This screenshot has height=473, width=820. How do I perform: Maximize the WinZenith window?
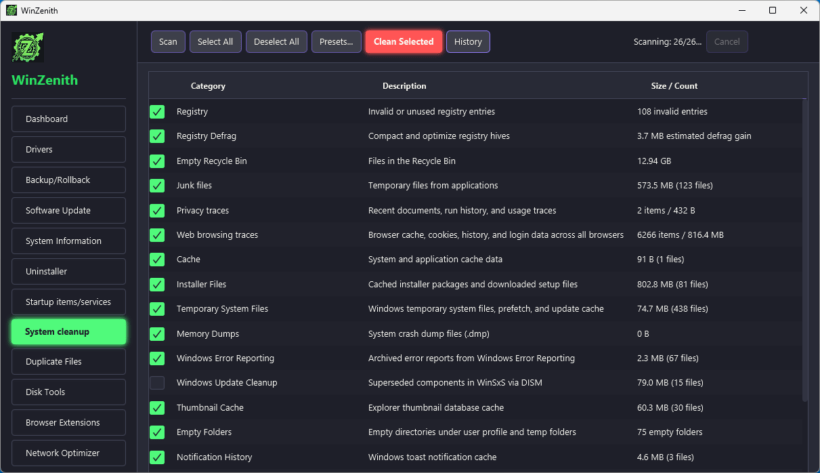772,10
